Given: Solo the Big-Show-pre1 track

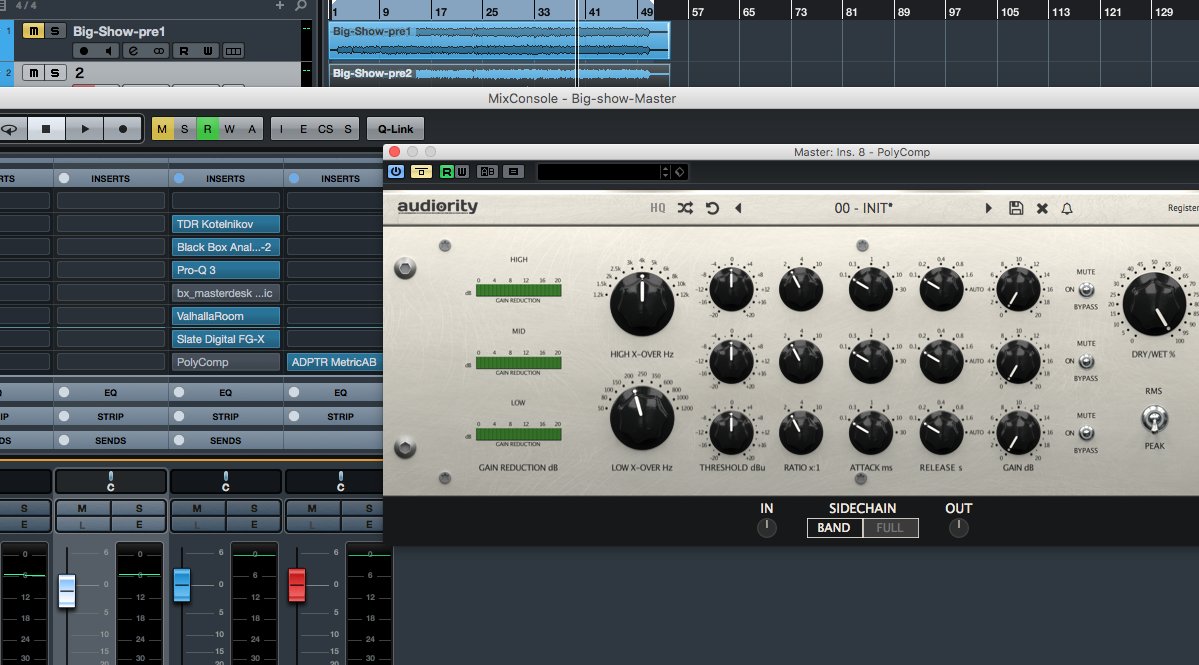Looking at the screenshot, I should point(54,31).
